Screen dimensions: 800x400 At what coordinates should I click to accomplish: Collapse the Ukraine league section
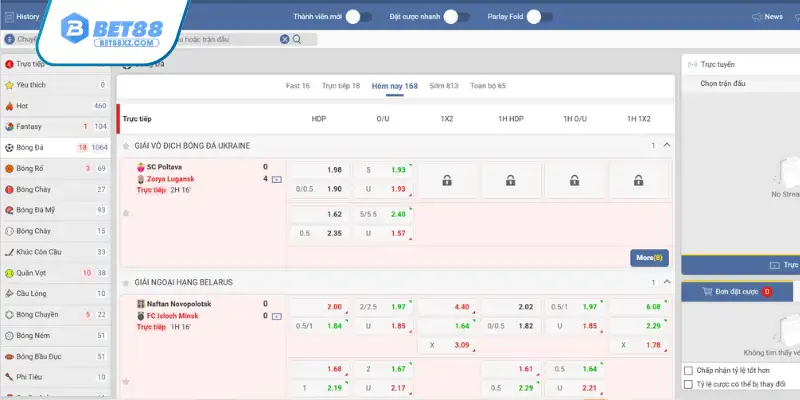[667, 145]
